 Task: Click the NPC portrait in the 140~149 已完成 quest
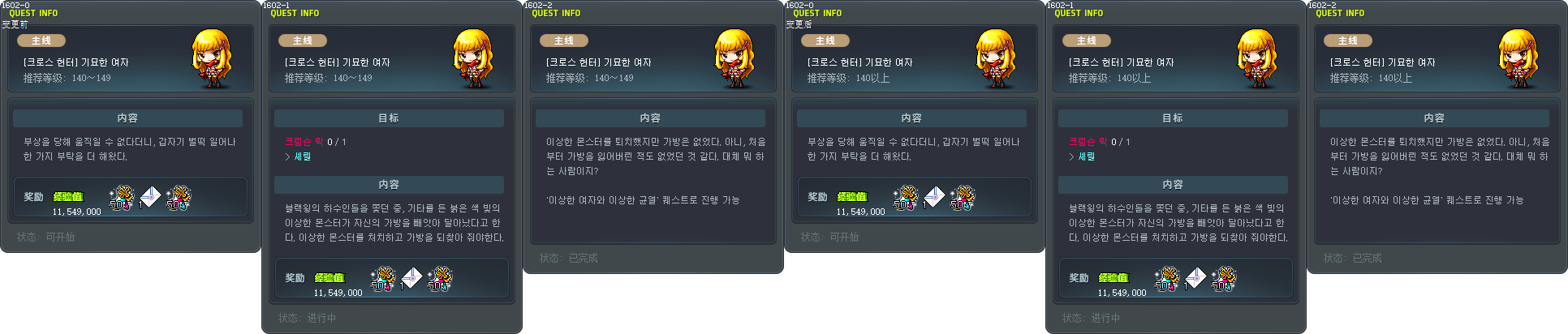(x=734, y=59)
